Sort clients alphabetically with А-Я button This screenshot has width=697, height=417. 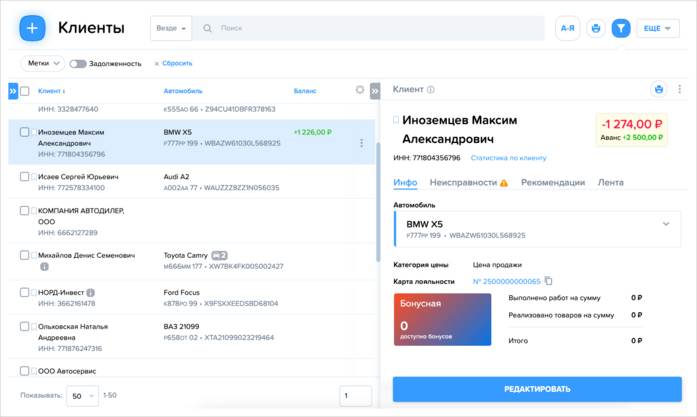click(x=567, y=28)
